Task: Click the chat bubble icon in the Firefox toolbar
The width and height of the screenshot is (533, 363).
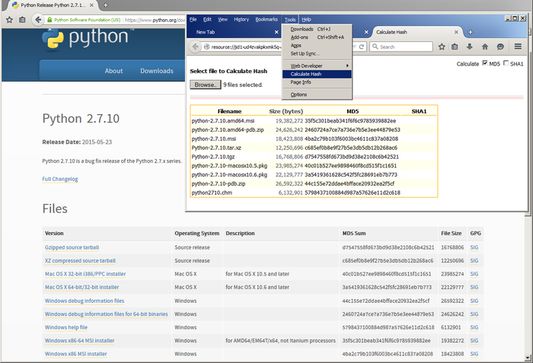Action: (x=500, y=47)
